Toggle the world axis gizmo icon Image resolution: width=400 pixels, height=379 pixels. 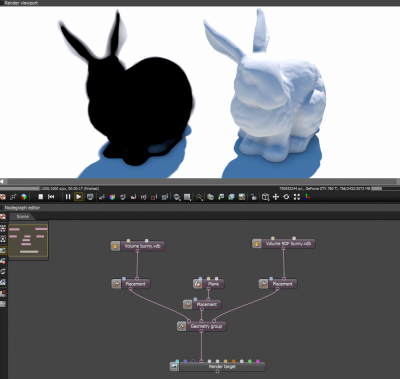pyautogui.click(x=307, y=197)
